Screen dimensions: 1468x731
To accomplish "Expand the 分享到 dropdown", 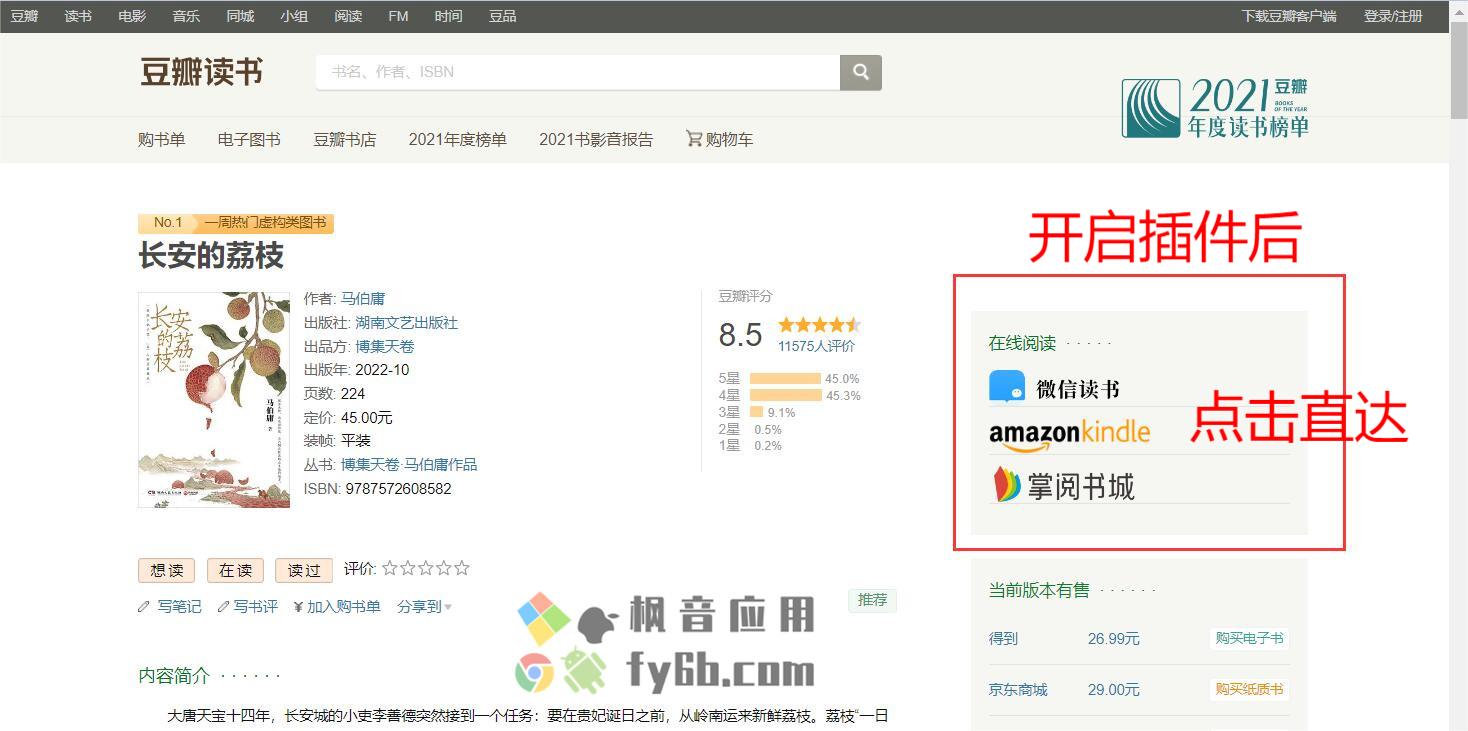I will click(424, 606).
